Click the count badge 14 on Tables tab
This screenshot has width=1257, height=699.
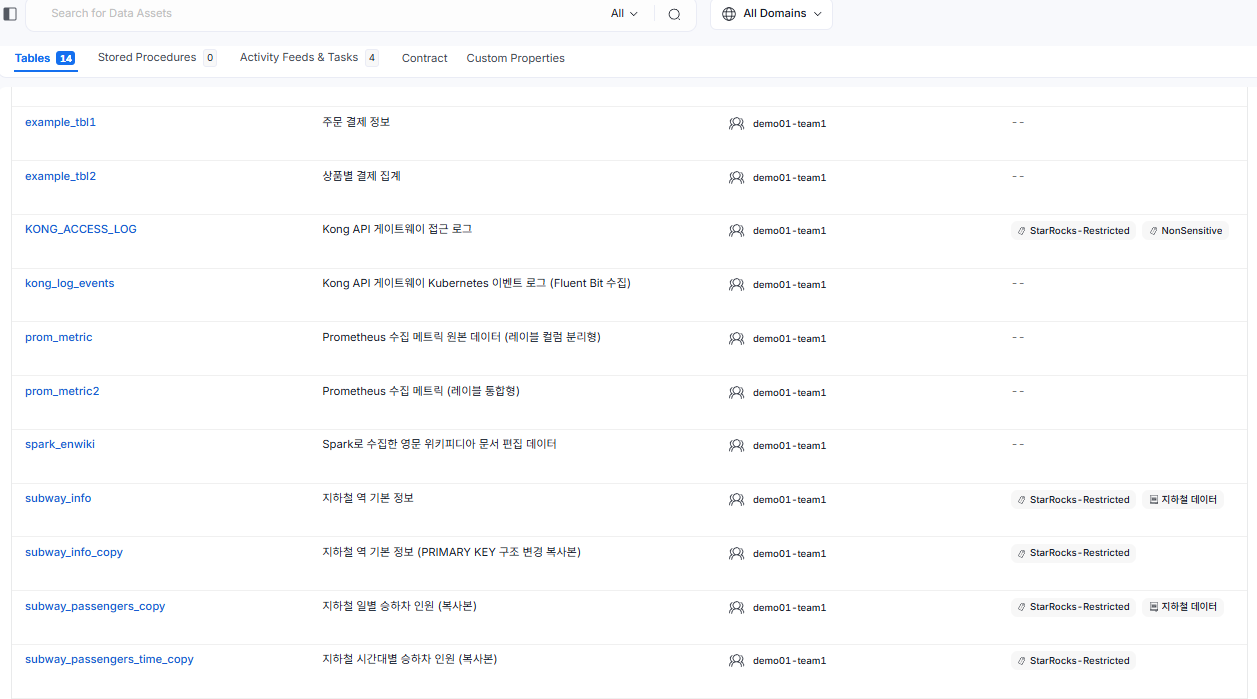tap(66, 58)
